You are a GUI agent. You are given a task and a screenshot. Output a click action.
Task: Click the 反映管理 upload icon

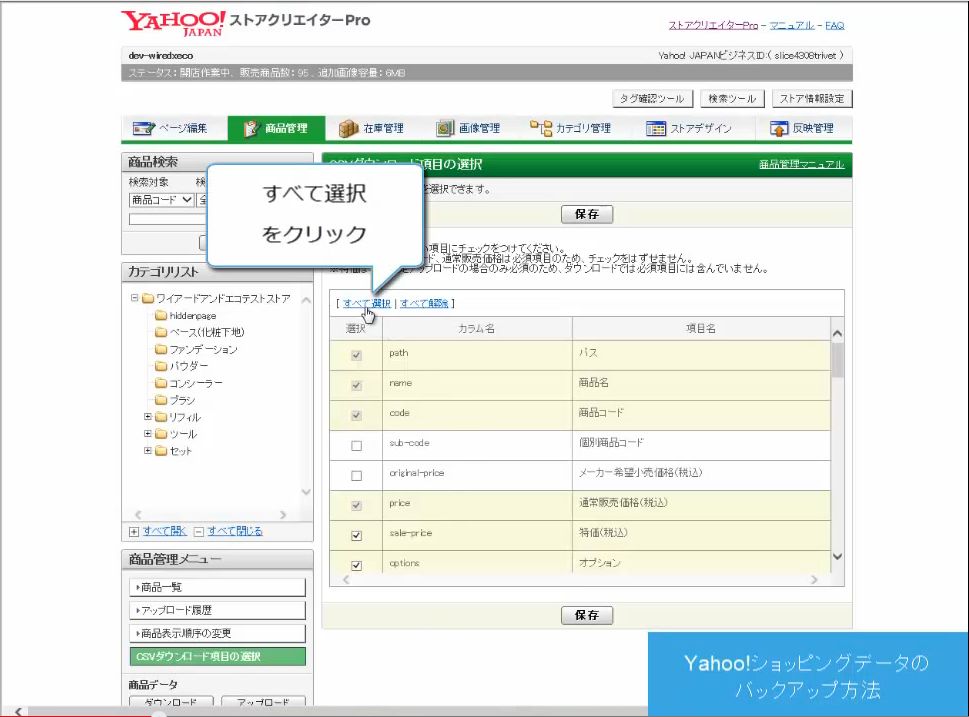pyautogui.click(x=779, y=129)
